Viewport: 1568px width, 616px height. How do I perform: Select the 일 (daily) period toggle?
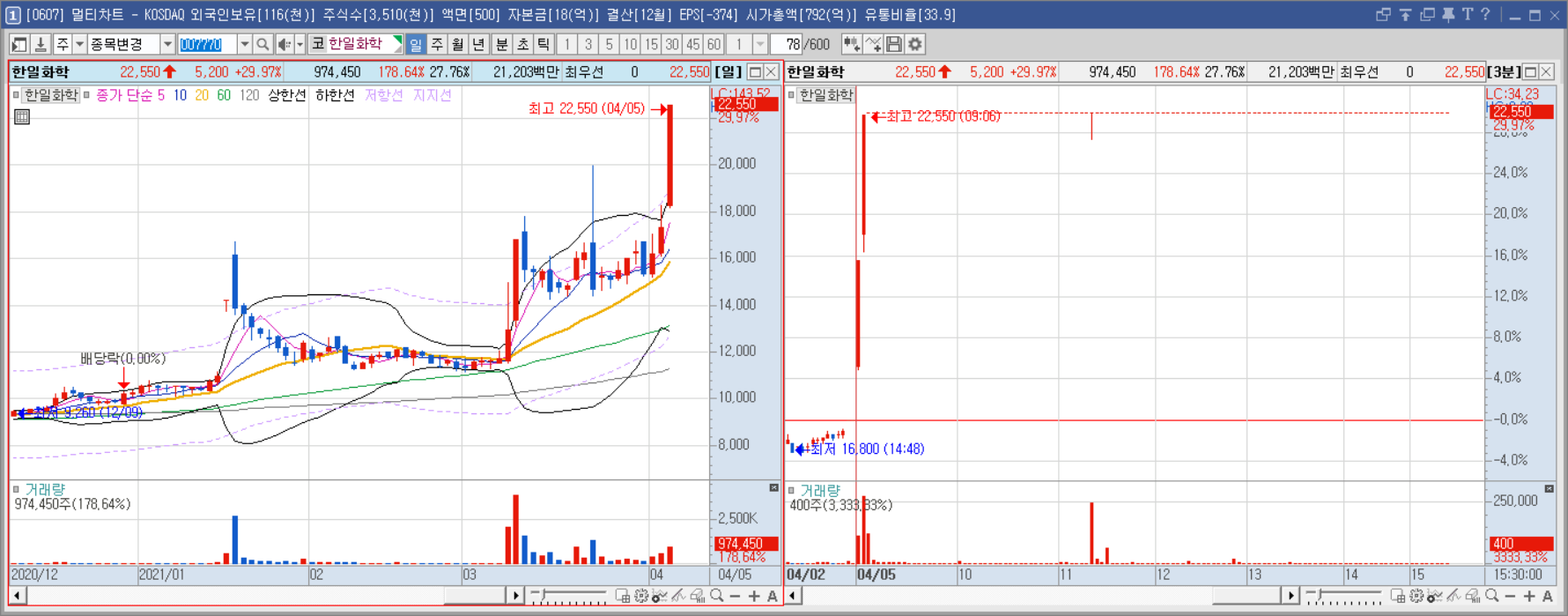click(415, 44)
